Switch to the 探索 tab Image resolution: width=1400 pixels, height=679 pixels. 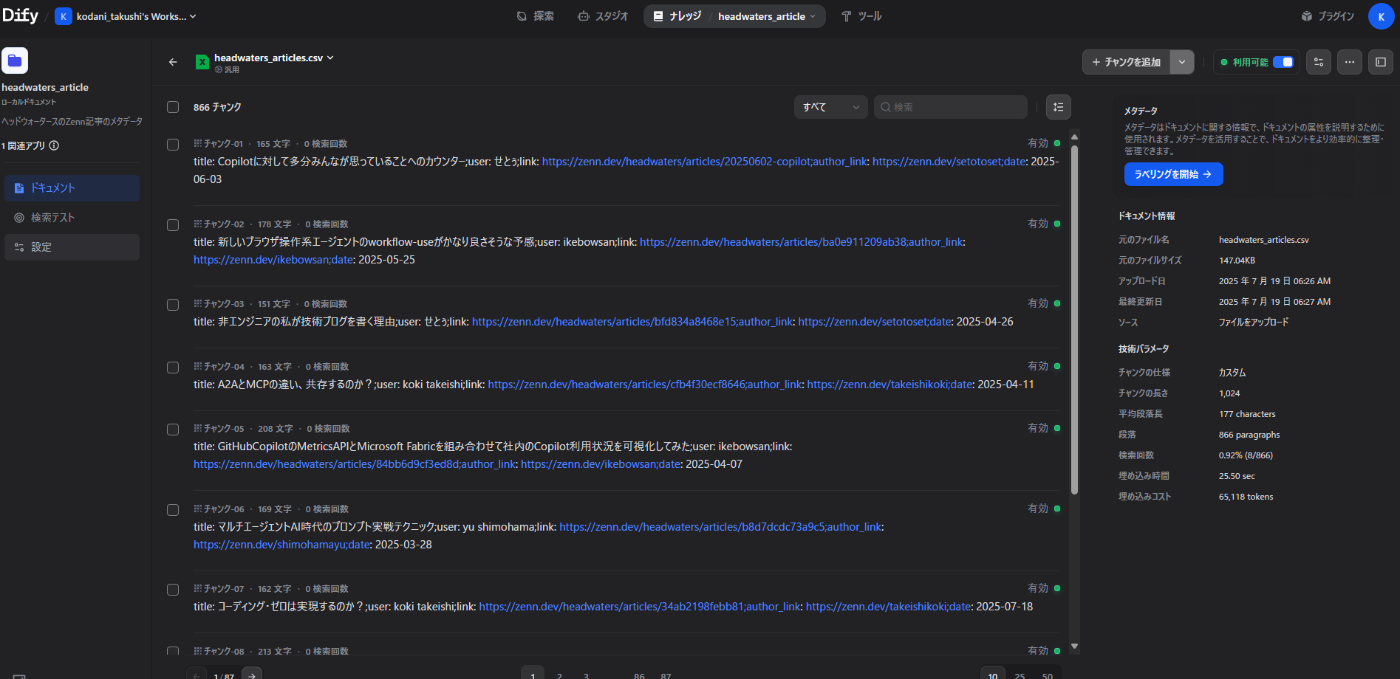point(535,16)
